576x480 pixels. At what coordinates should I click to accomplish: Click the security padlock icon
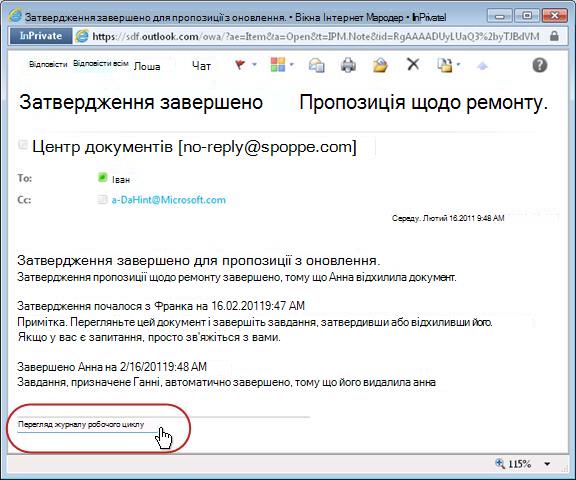[554, 36]
